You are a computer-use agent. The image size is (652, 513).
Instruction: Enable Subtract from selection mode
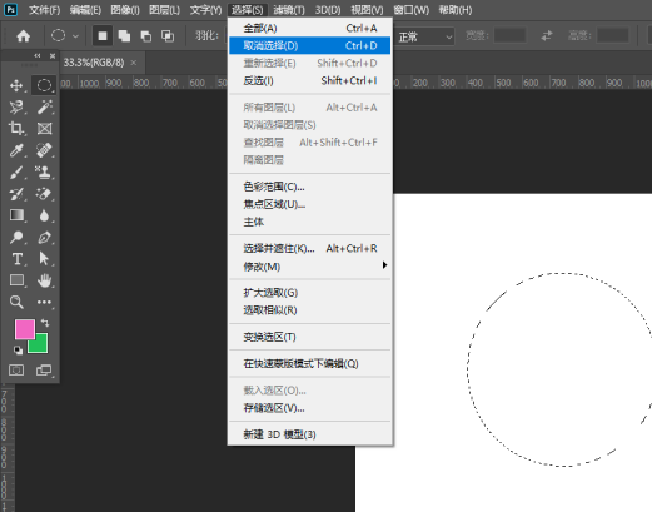click(146, 35)
